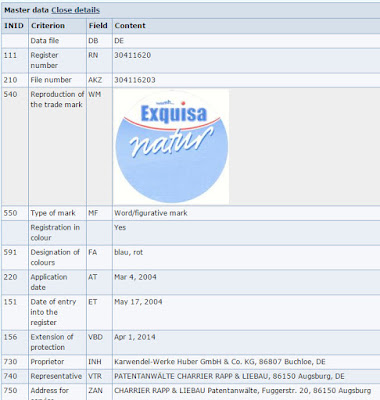Open the Exquisa natur trade mark image
The height and width of the screenshot is (400, 380).
(x=171, y=147)
